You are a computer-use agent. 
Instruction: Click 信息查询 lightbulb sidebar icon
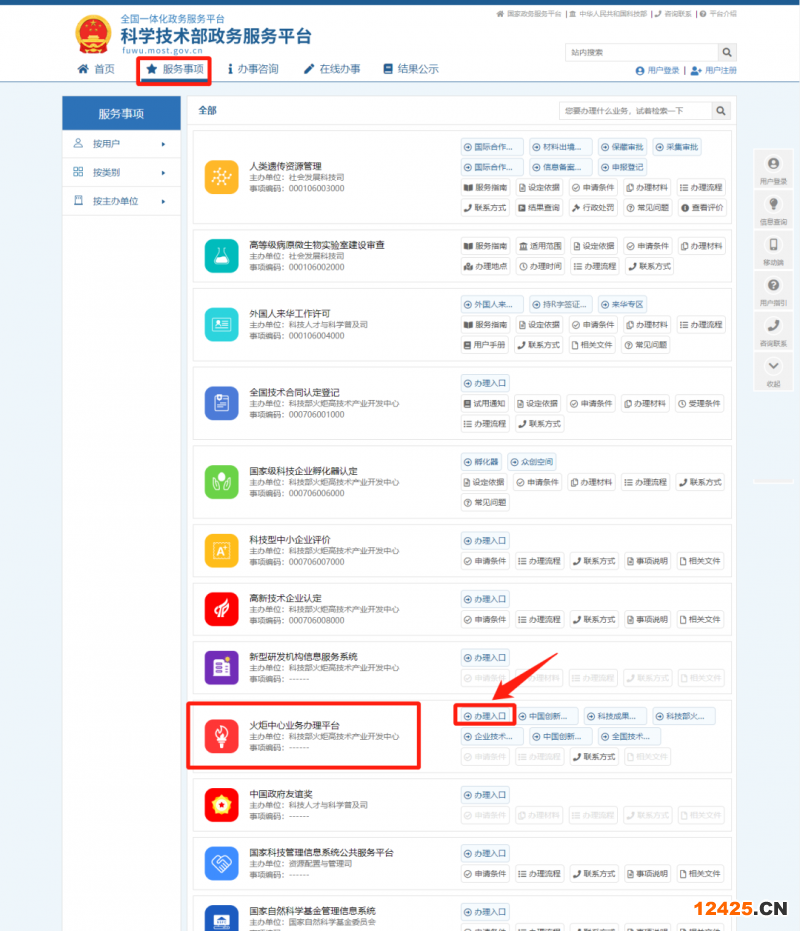[773, 204]
